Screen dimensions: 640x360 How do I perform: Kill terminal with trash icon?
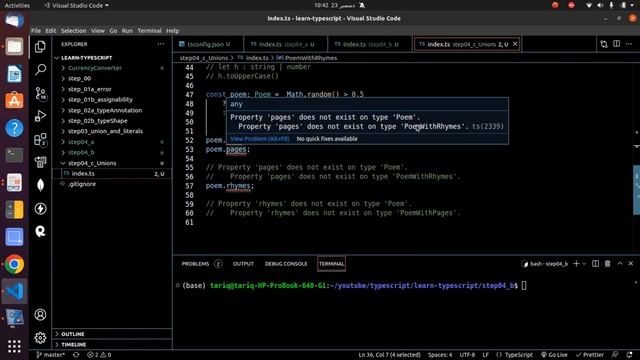point(607,264)
